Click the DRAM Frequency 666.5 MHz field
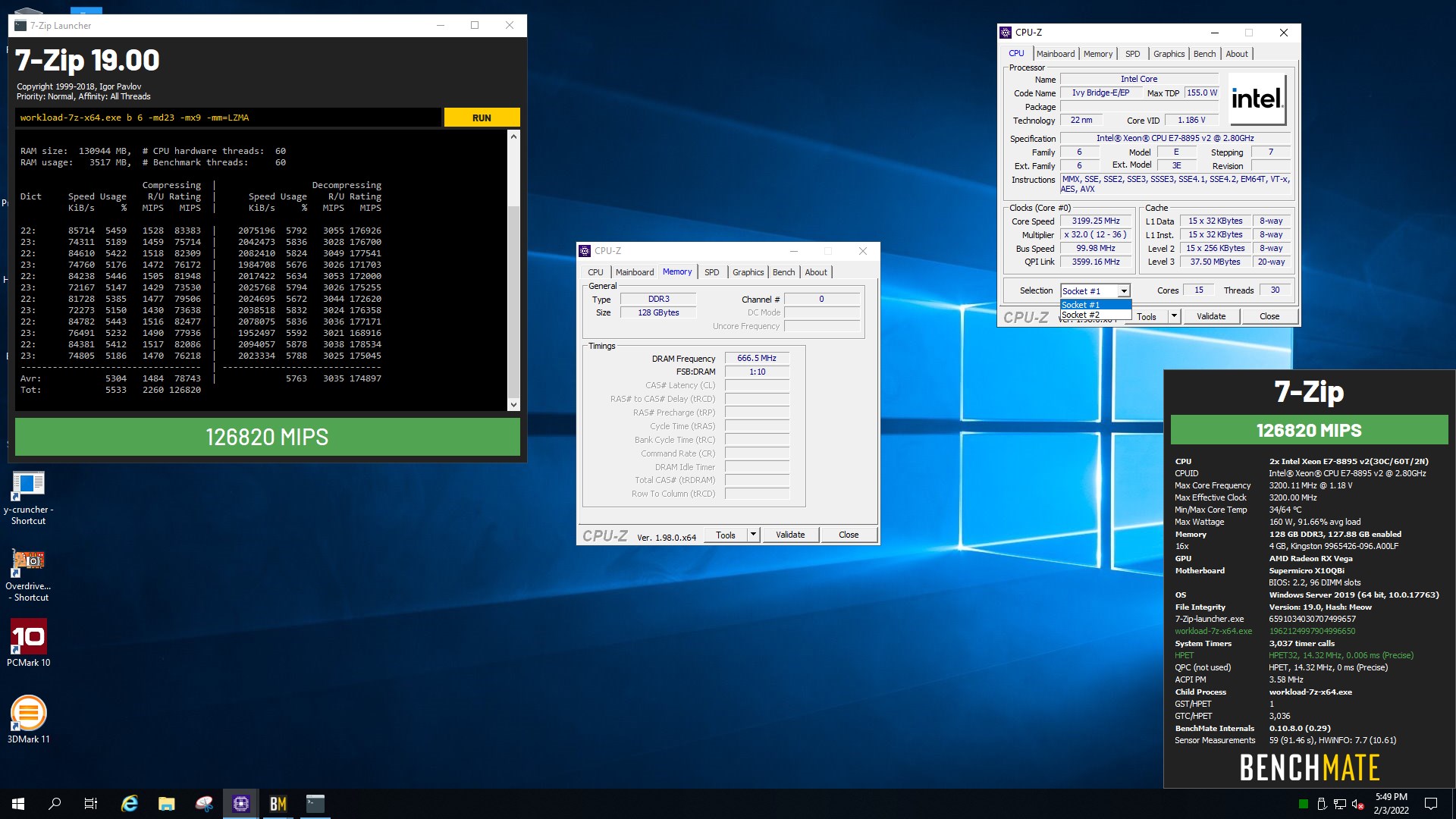 point(757,358)
